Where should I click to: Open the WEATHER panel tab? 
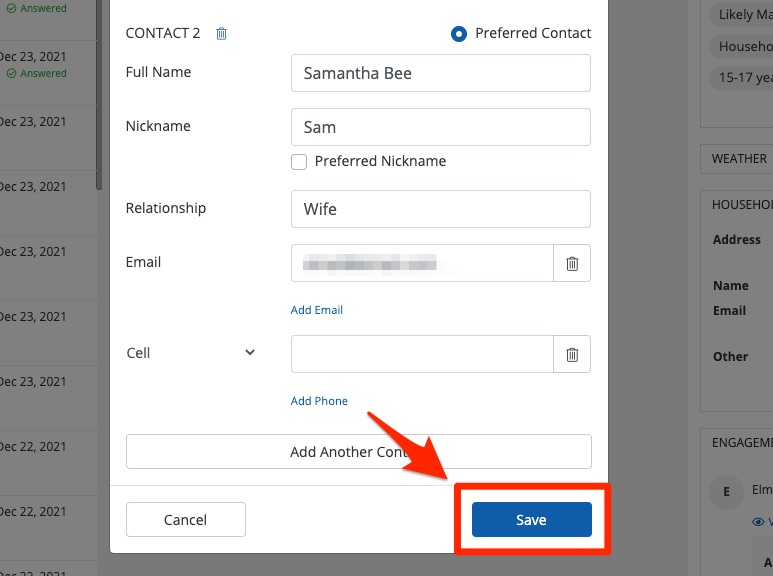pos(739,158)
